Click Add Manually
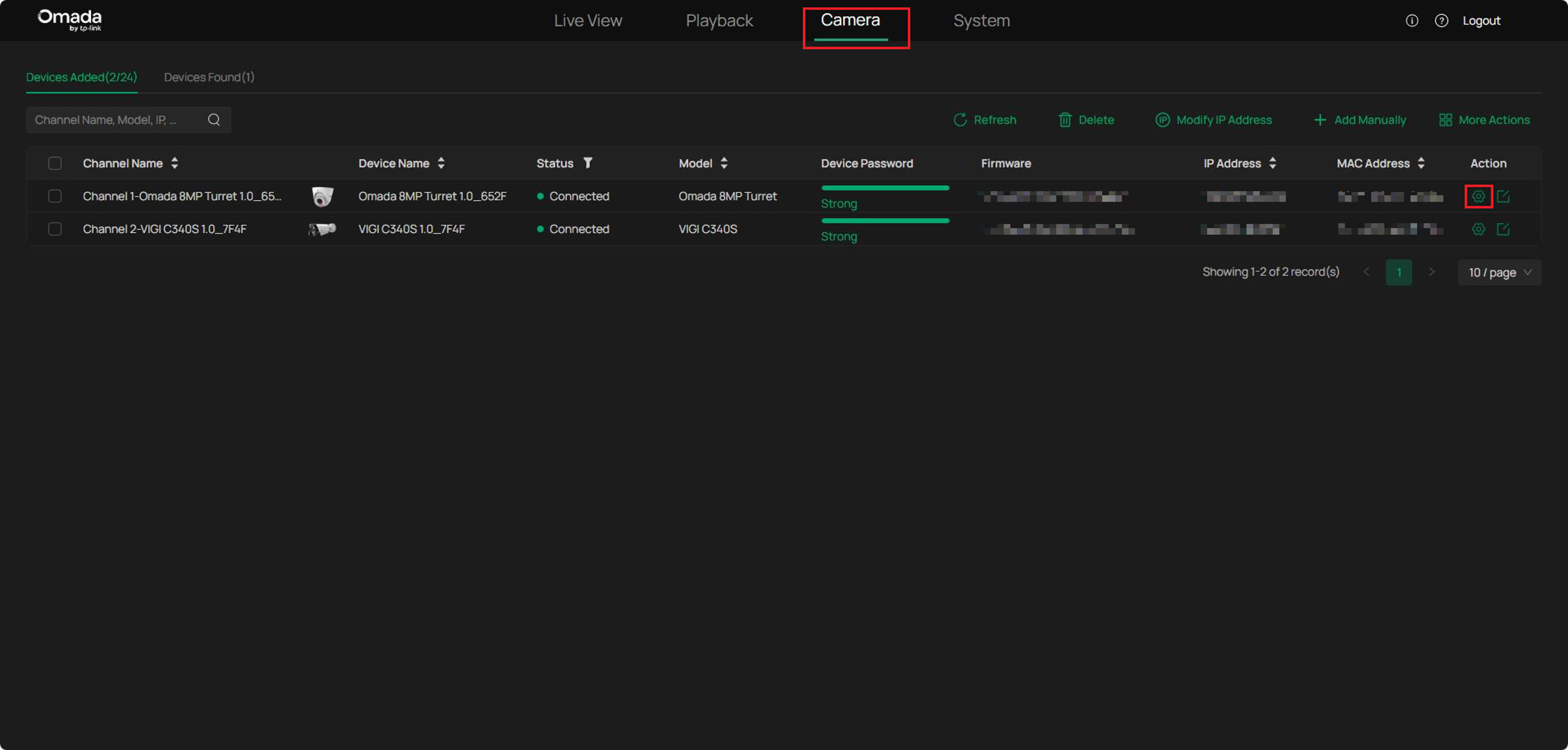 click(1359, 119)
